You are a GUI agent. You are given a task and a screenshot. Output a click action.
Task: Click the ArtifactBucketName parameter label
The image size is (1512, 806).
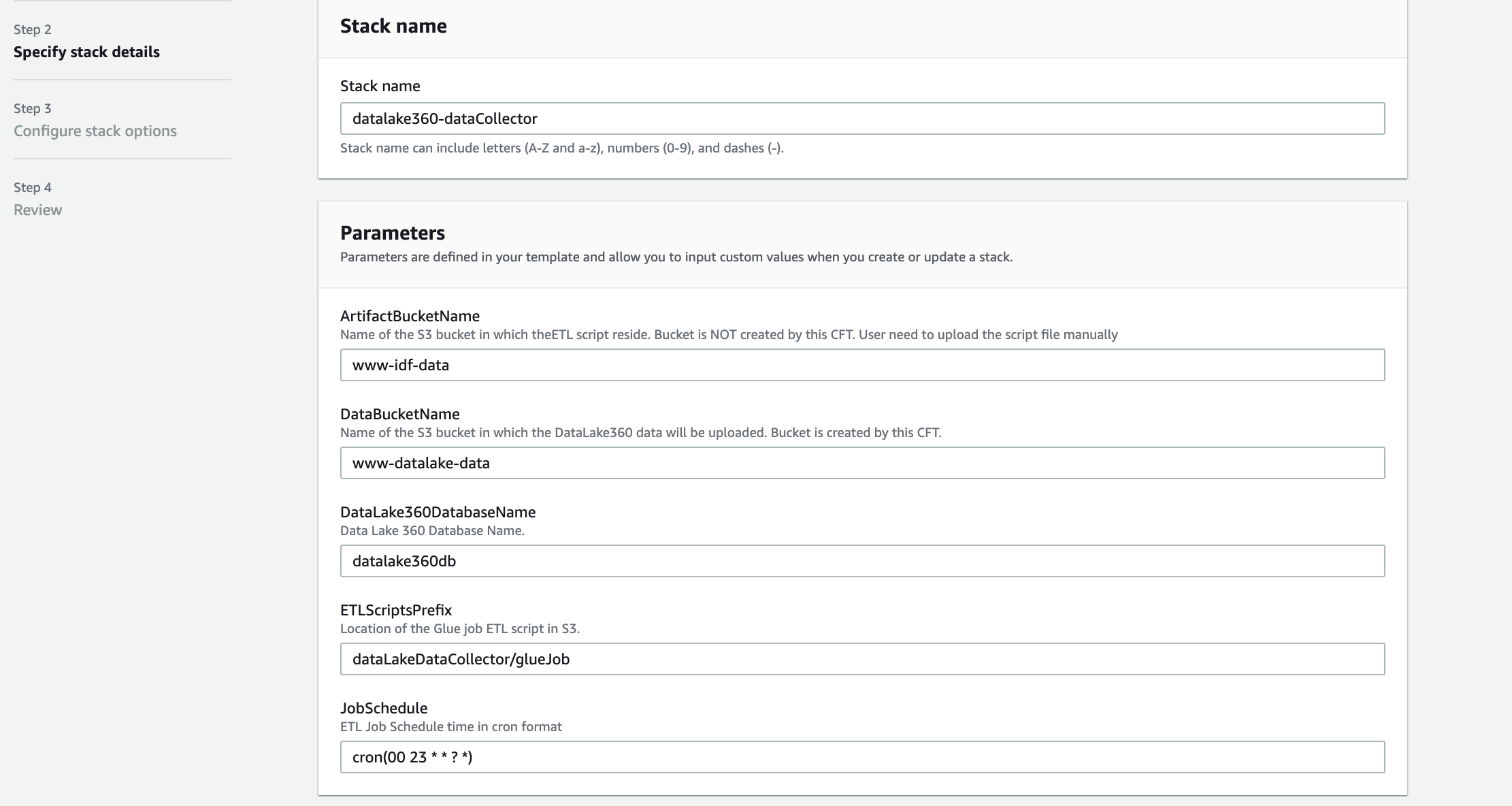410,316
